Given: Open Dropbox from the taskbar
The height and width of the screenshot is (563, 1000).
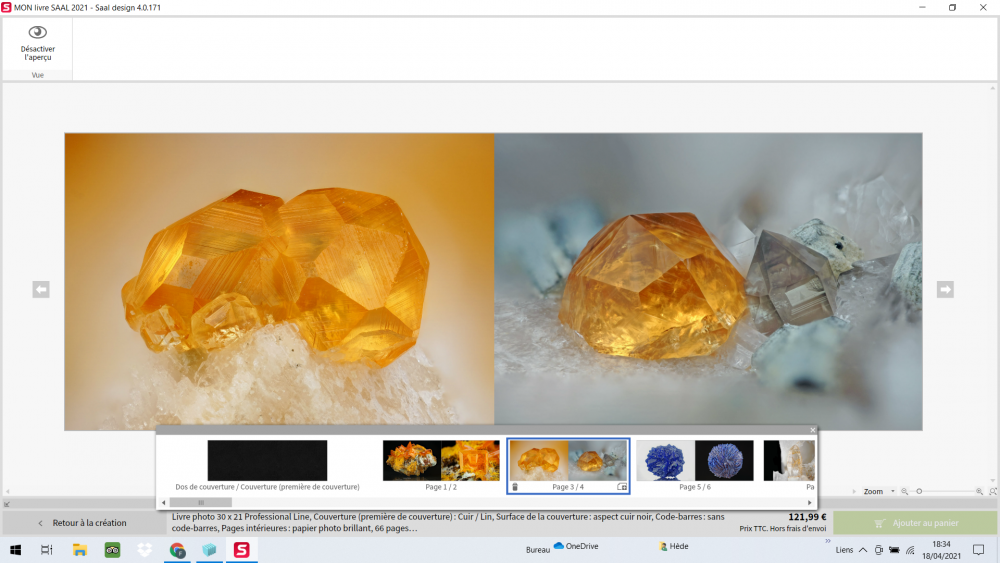Looking at the screenshot, I should point(145,549).
